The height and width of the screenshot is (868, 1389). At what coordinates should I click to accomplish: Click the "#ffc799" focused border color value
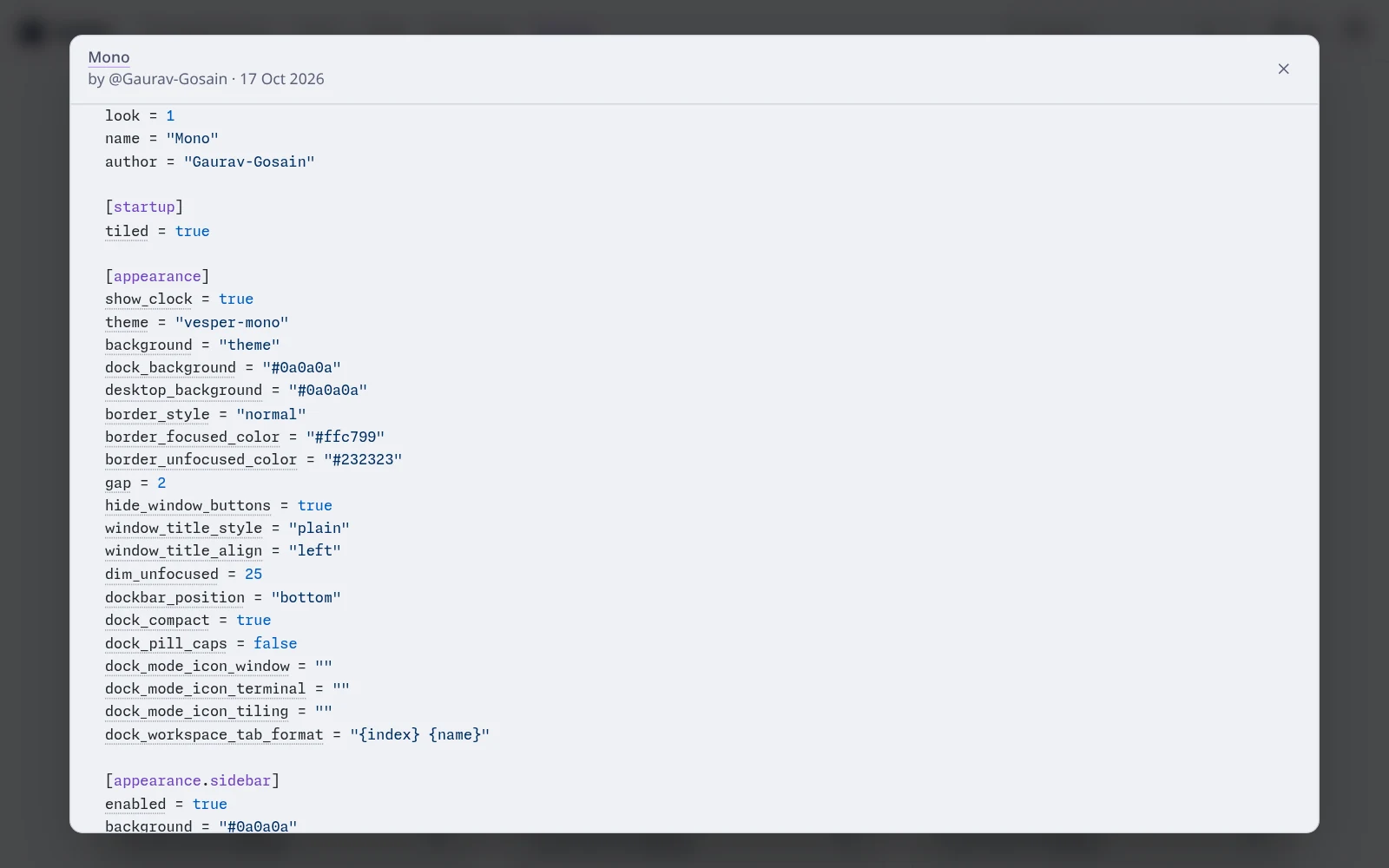coord(346,437)
